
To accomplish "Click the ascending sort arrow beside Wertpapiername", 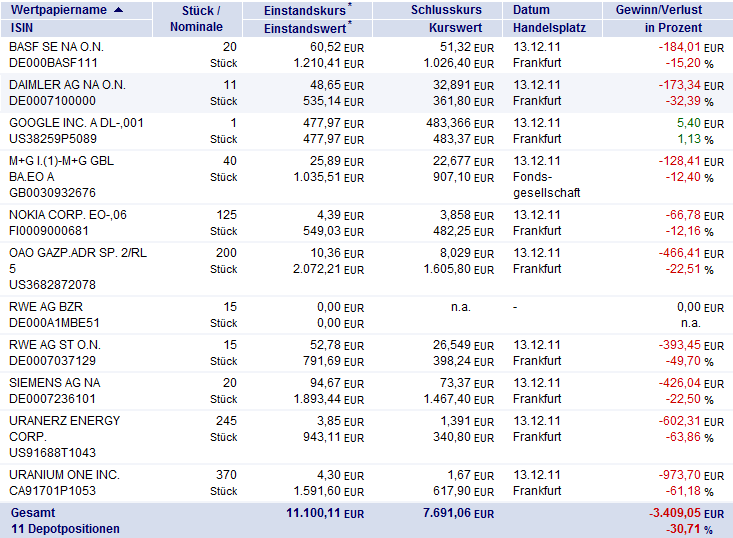I will click(x=120, y=10).
